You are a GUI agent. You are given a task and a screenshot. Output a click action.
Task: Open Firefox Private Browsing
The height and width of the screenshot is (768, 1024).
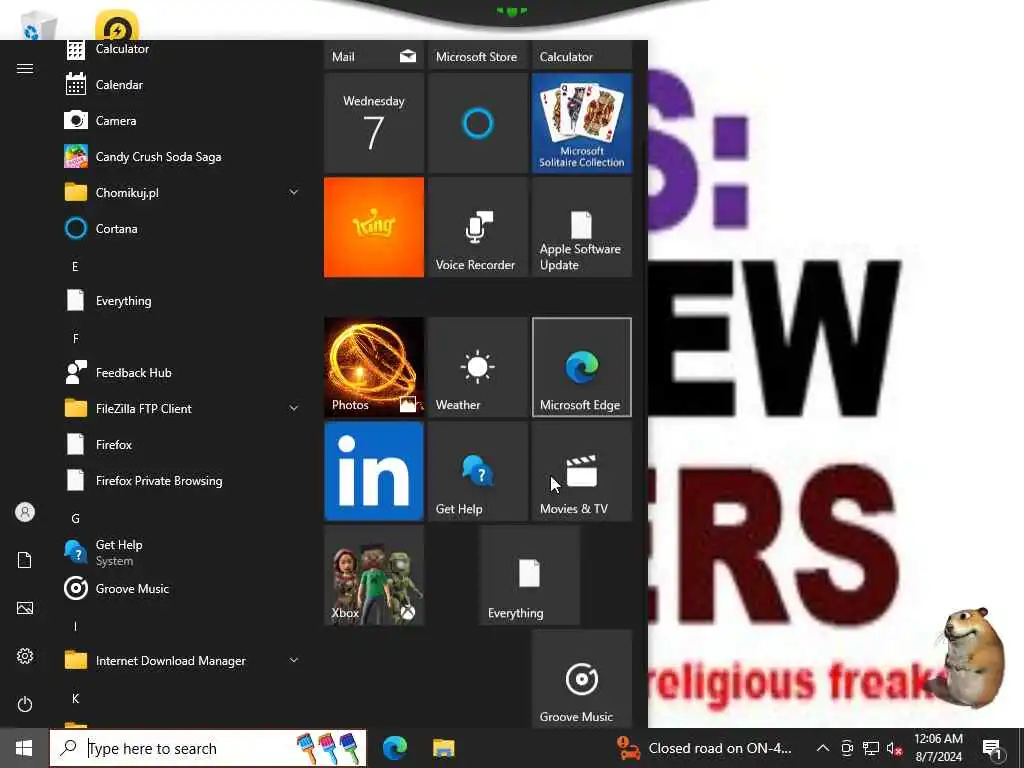coord(183,481)
